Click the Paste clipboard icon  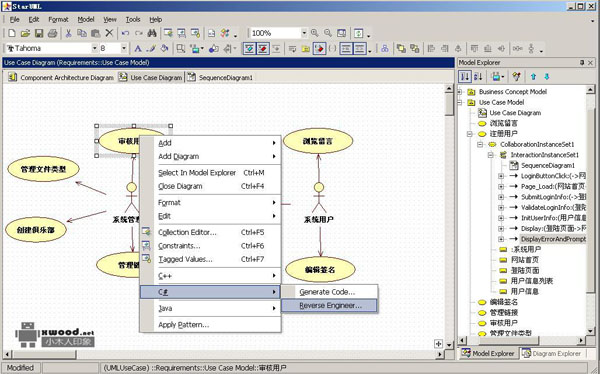coord(95,33)
